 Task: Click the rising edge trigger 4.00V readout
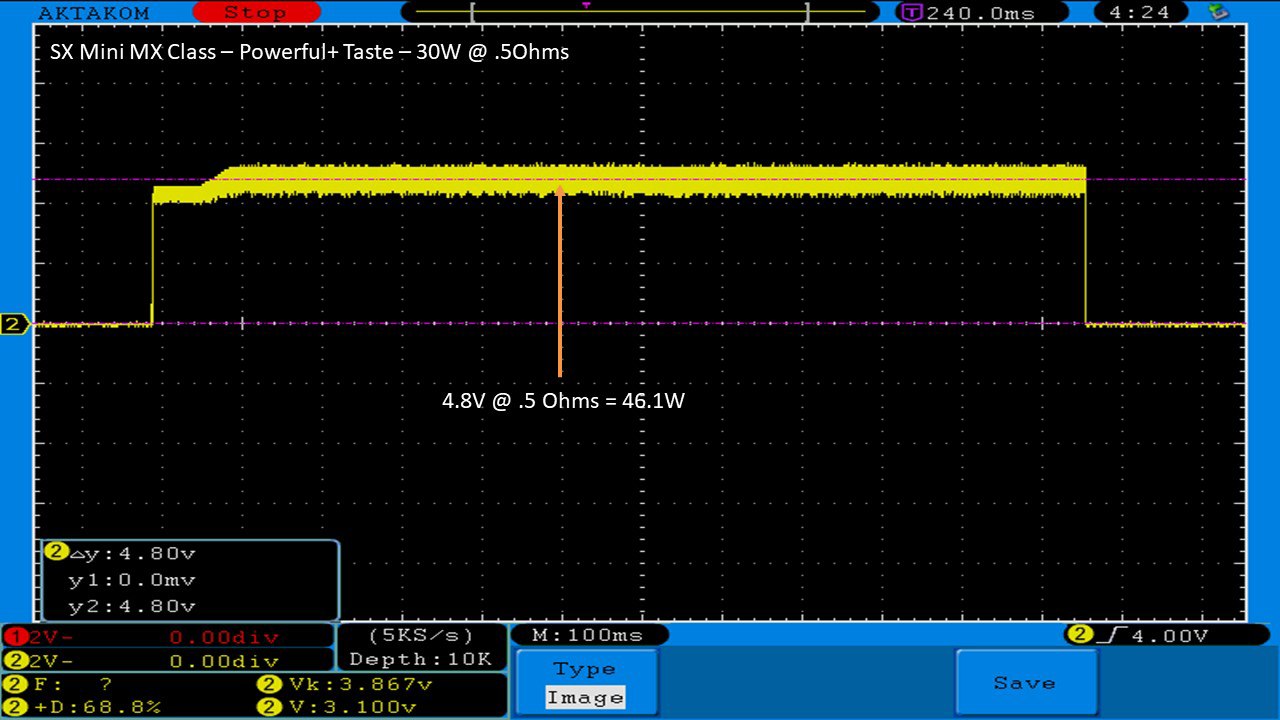[x=1139, y=635]
